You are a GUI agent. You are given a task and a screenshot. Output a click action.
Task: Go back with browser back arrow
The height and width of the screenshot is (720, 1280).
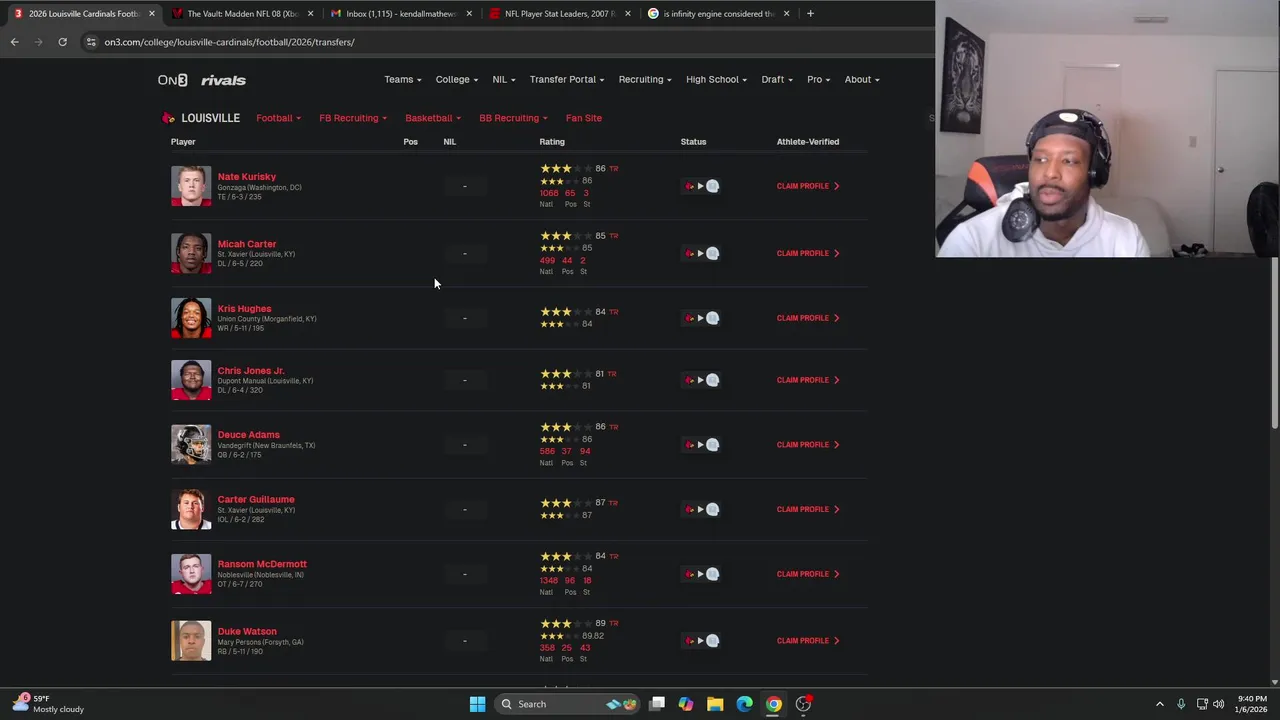(14, 42)
